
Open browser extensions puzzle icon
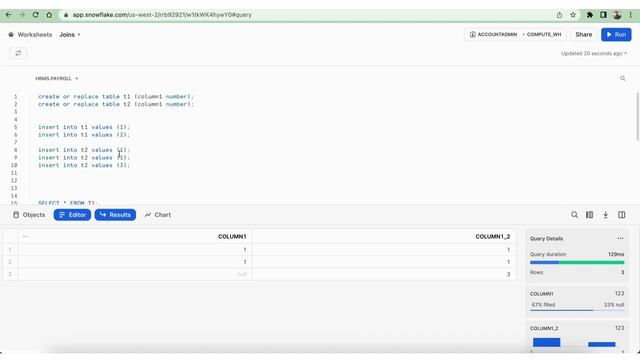(590, 15)
